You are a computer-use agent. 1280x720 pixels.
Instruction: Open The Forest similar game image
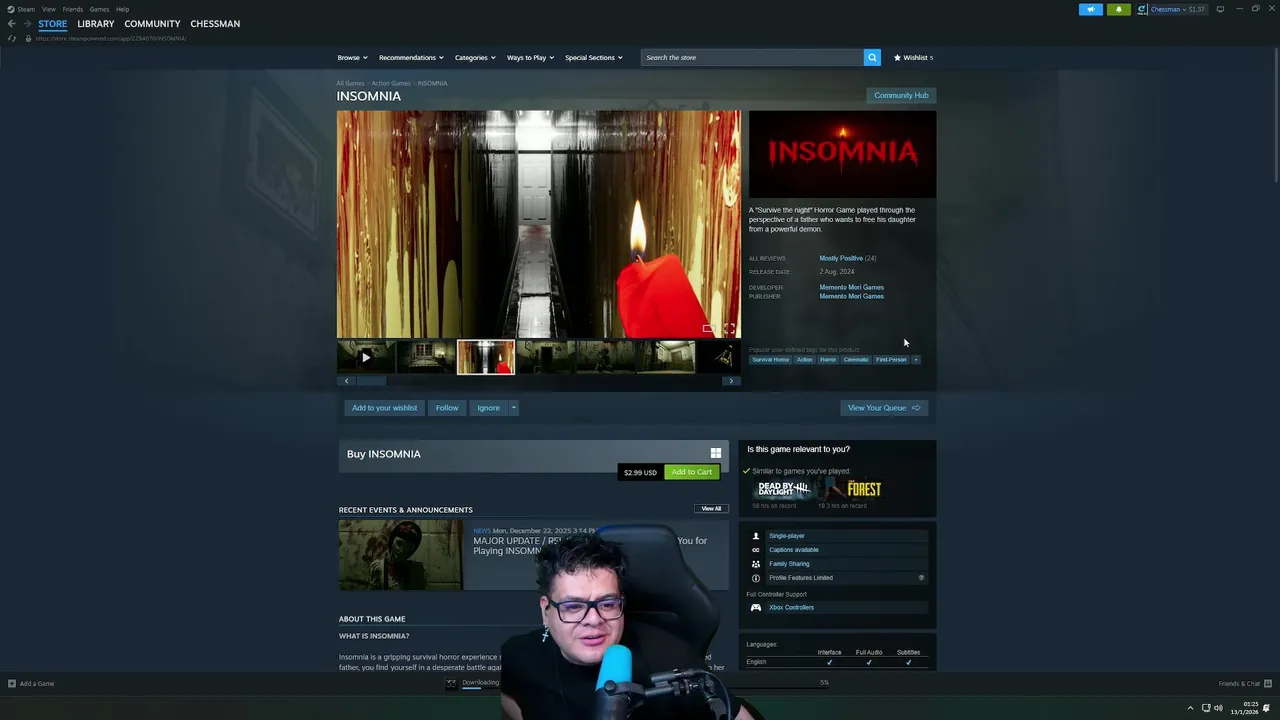[x=850, y=489]
